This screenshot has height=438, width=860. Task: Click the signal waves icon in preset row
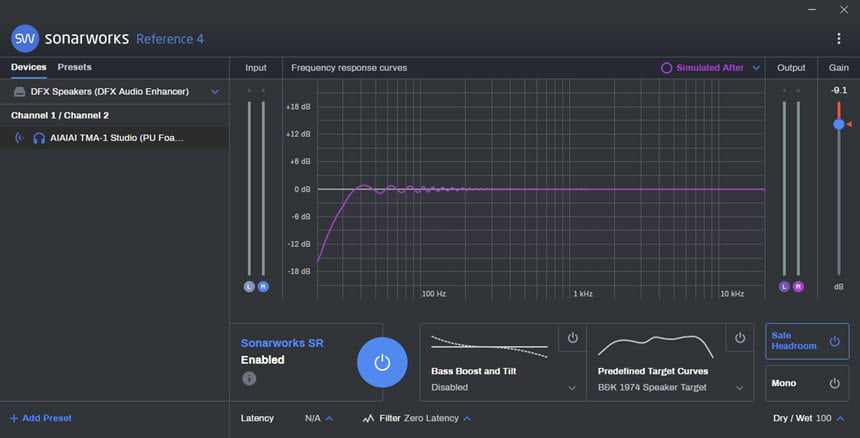click(x=20, y=138)
